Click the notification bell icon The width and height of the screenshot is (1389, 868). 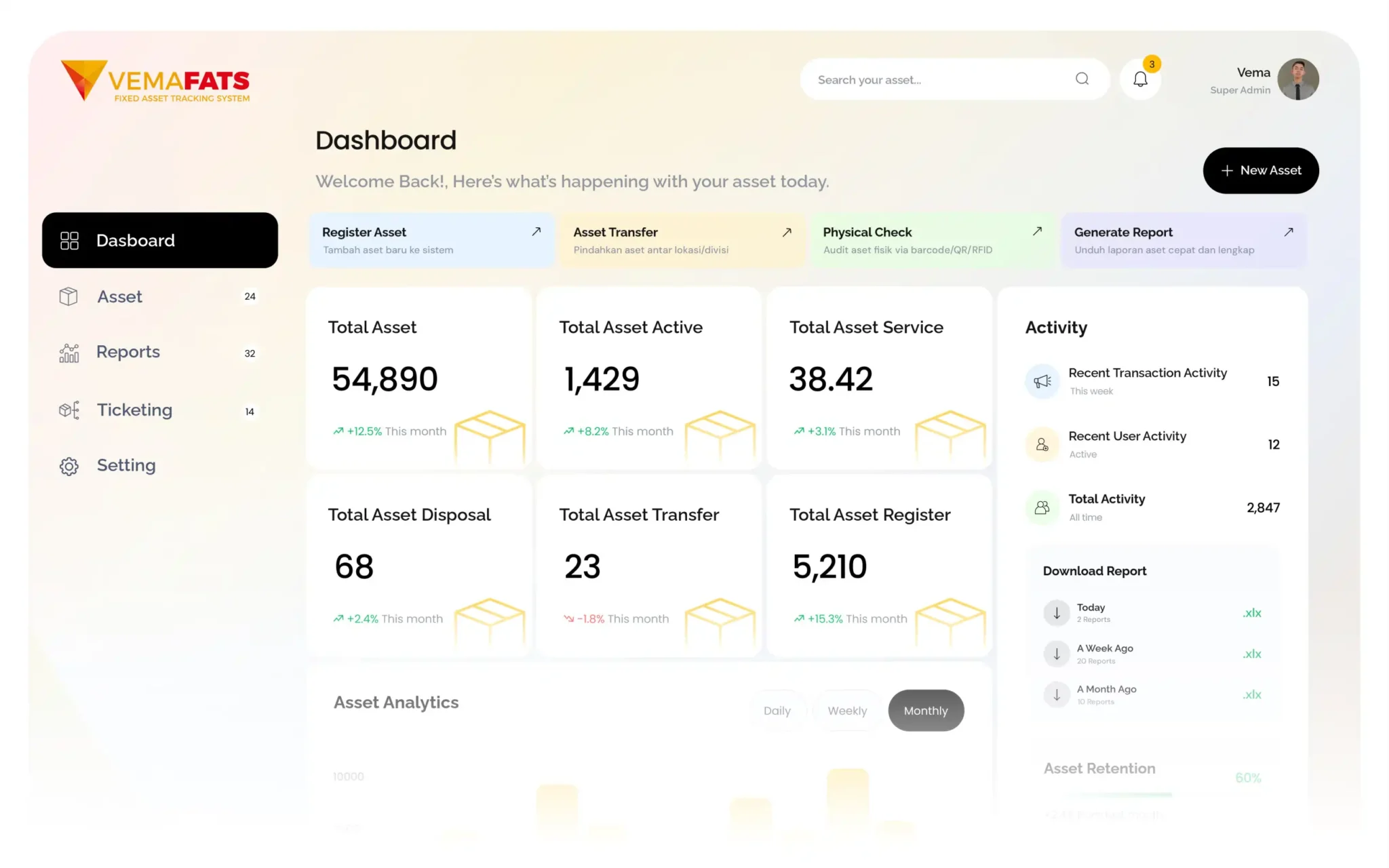point(1140,80)
